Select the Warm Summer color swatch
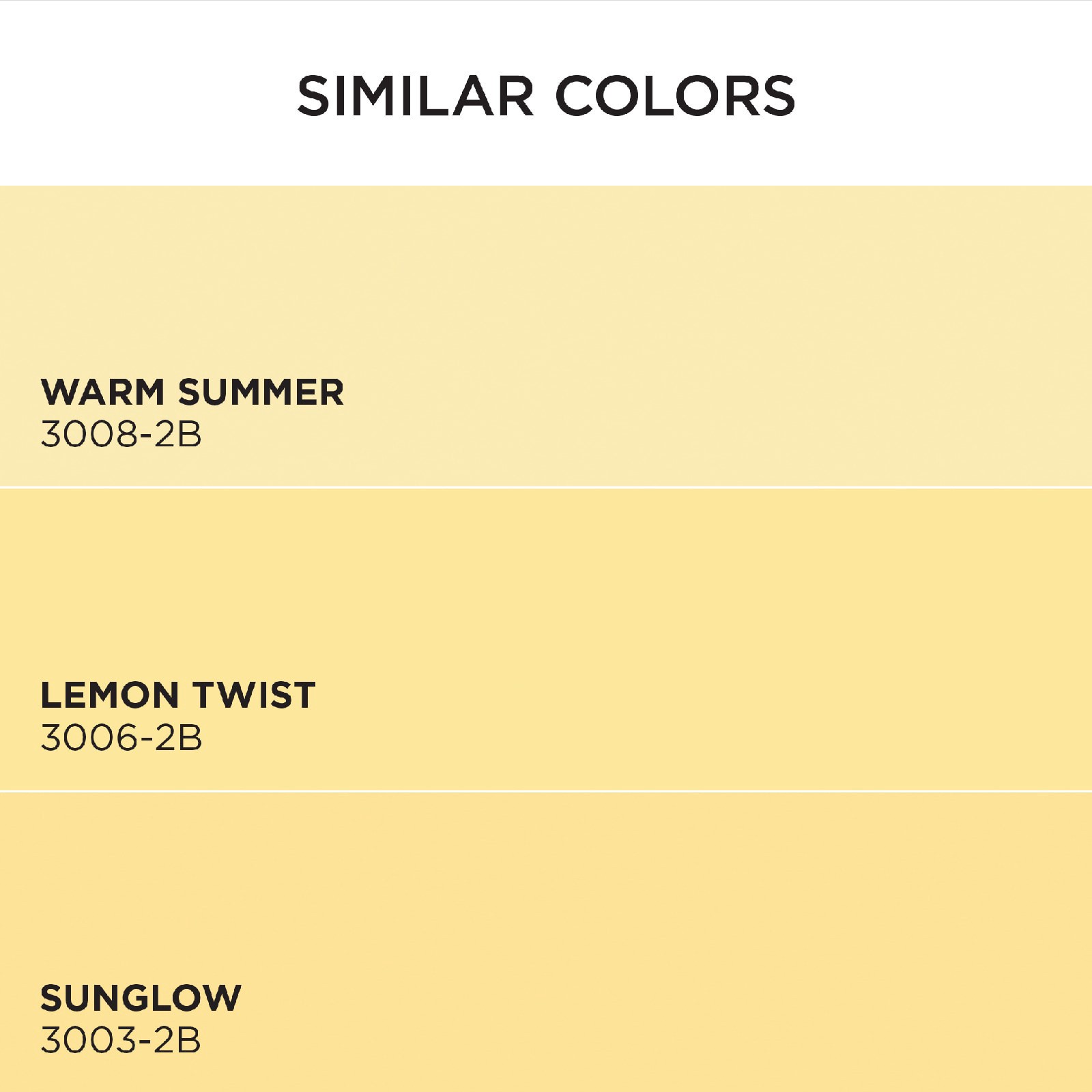Viewport: 1092px width, 1092px height. tap(546, 287)
